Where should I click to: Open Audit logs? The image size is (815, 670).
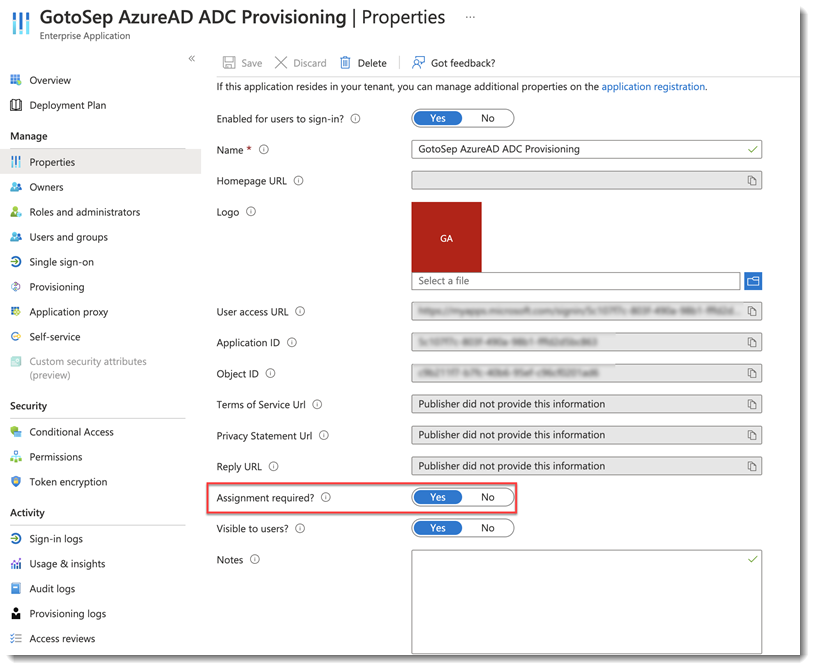(x=52, y=589)
